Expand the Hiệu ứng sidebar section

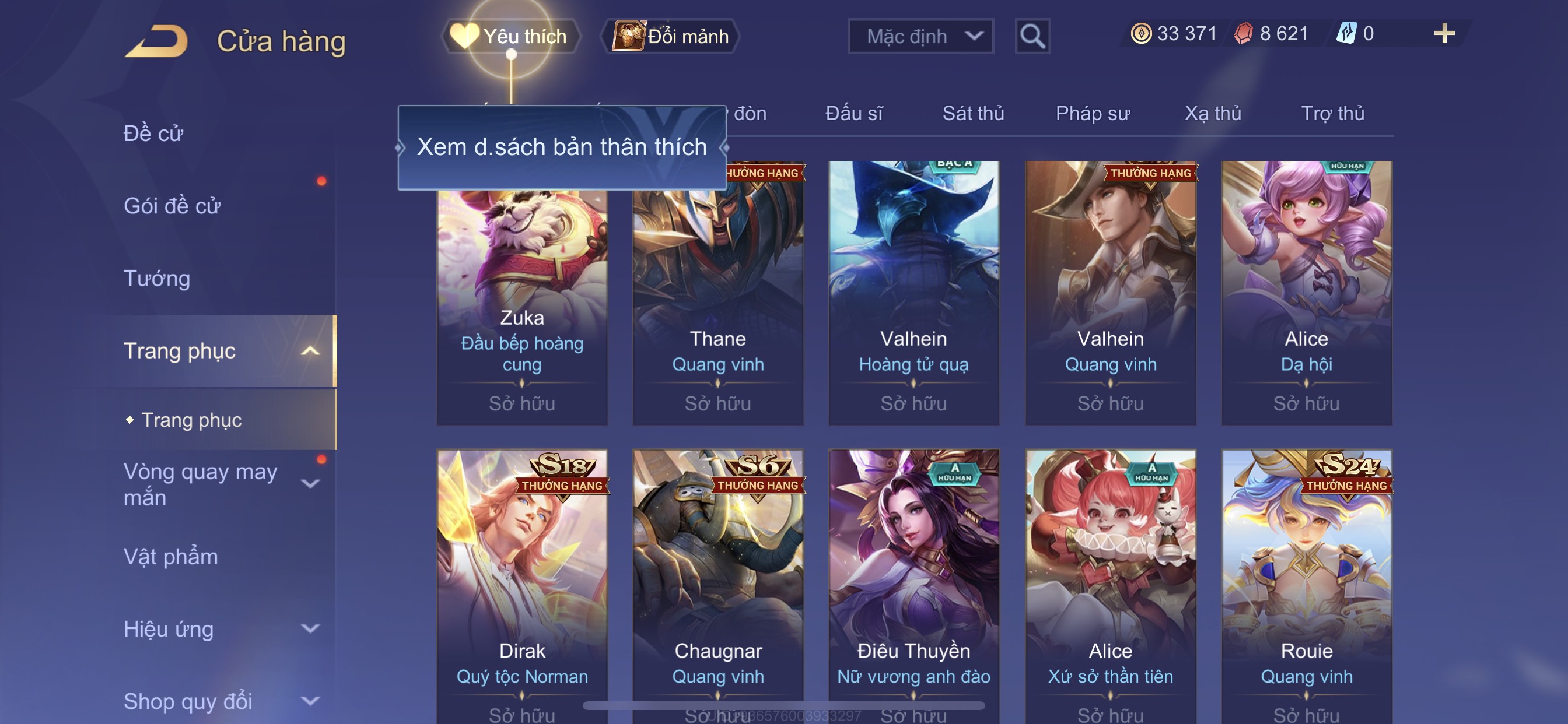(x=310, y=628)
